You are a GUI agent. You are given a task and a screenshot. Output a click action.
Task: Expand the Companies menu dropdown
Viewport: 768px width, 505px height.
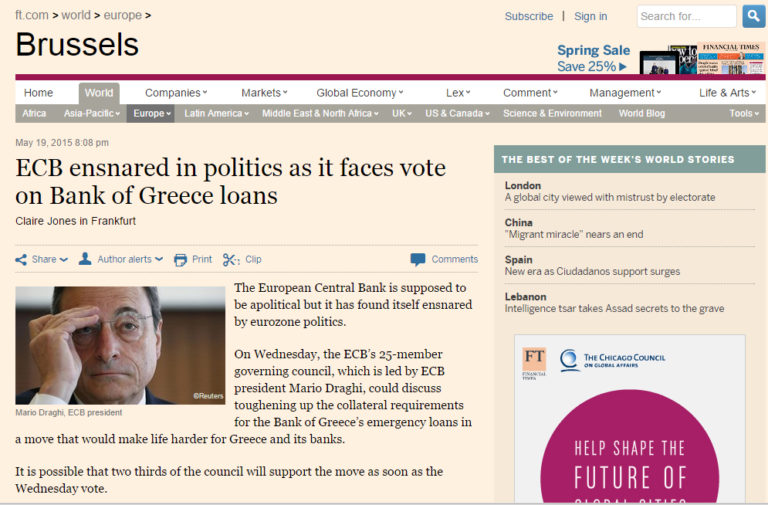(x=176, y=93)
